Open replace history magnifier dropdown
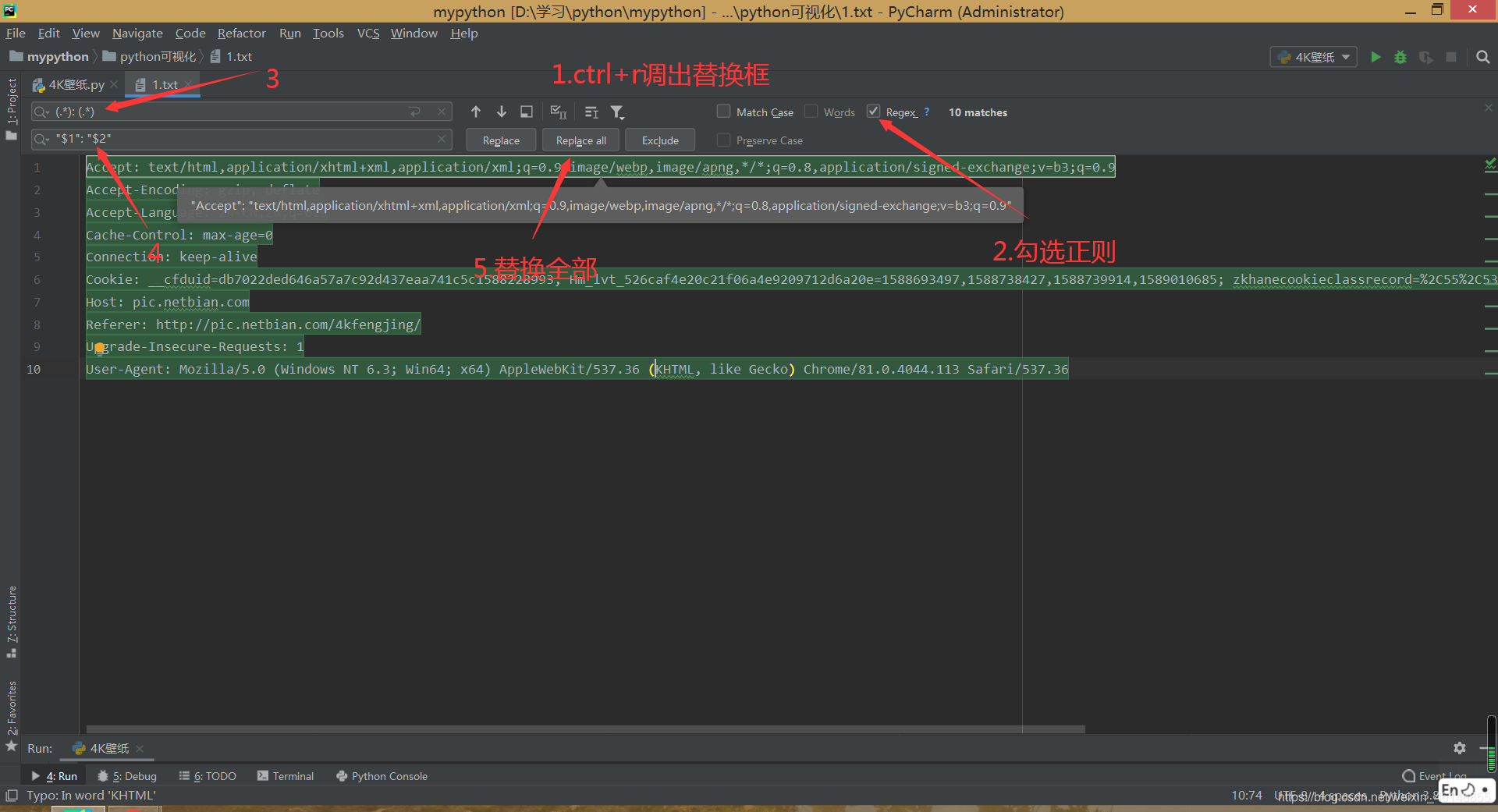Image resolution: width=1498 pixels, height=812 pixels. pyautogui.click(x=42, y=140)
